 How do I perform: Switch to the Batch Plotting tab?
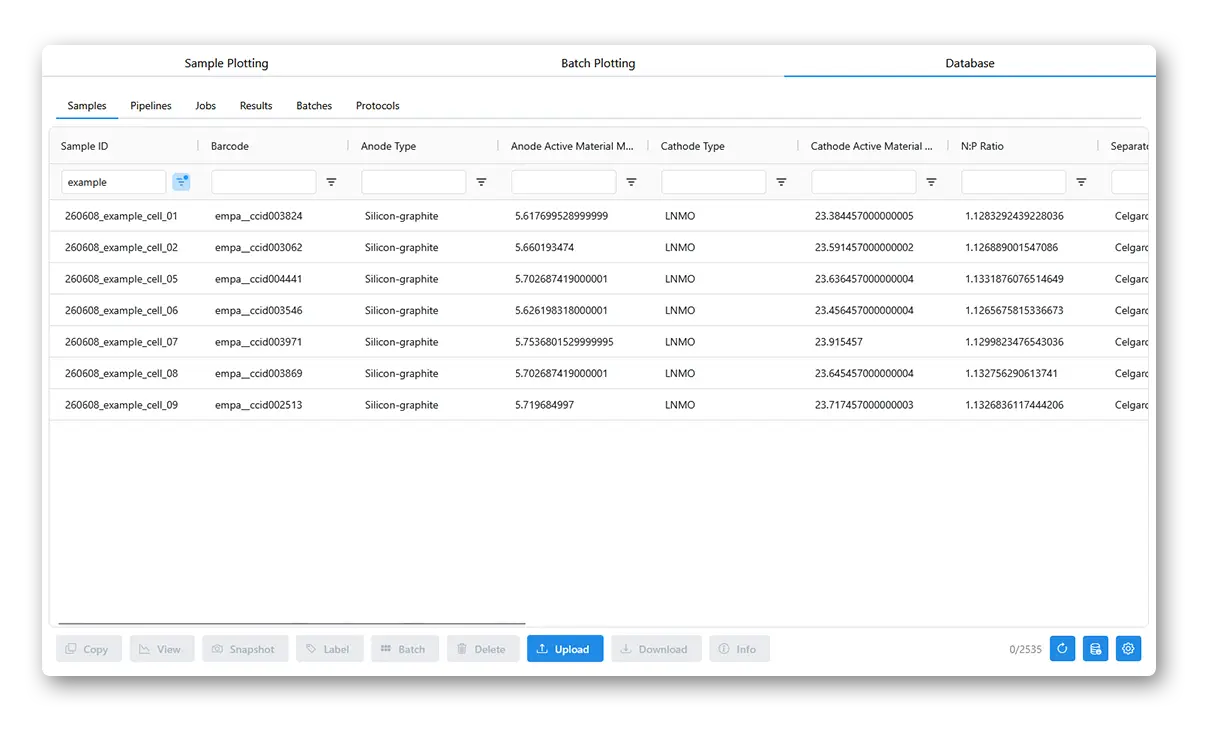pos(598,63)
